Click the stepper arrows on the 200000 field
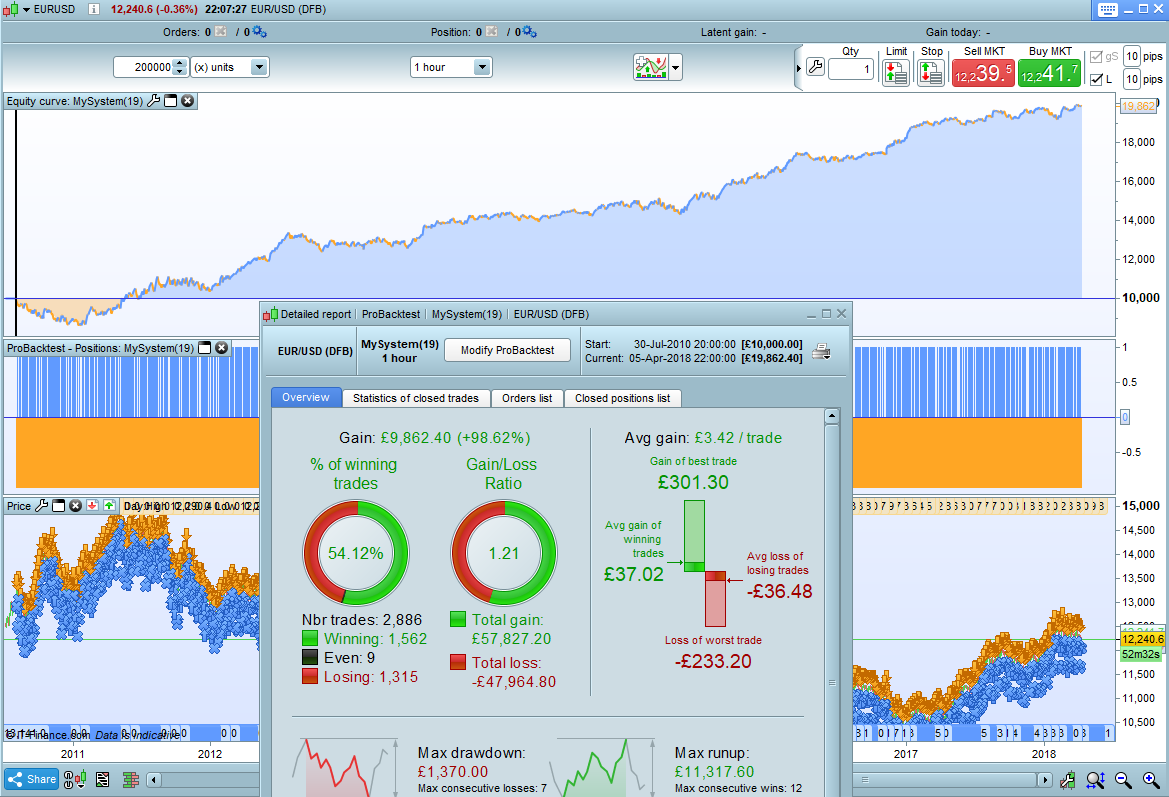The height and width of the screenshot is (797, 1169). click(180, 67)
